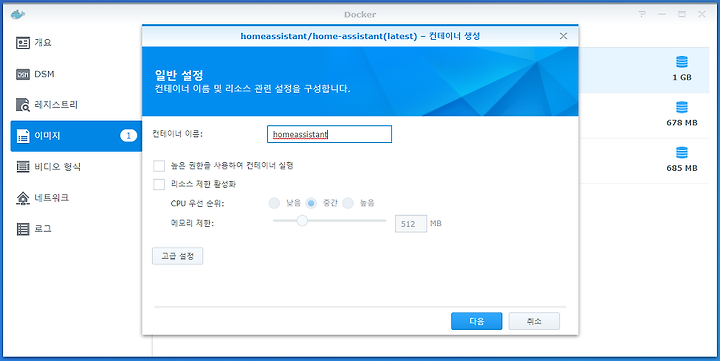Click database icon above 678 MB

coord(682,107)
